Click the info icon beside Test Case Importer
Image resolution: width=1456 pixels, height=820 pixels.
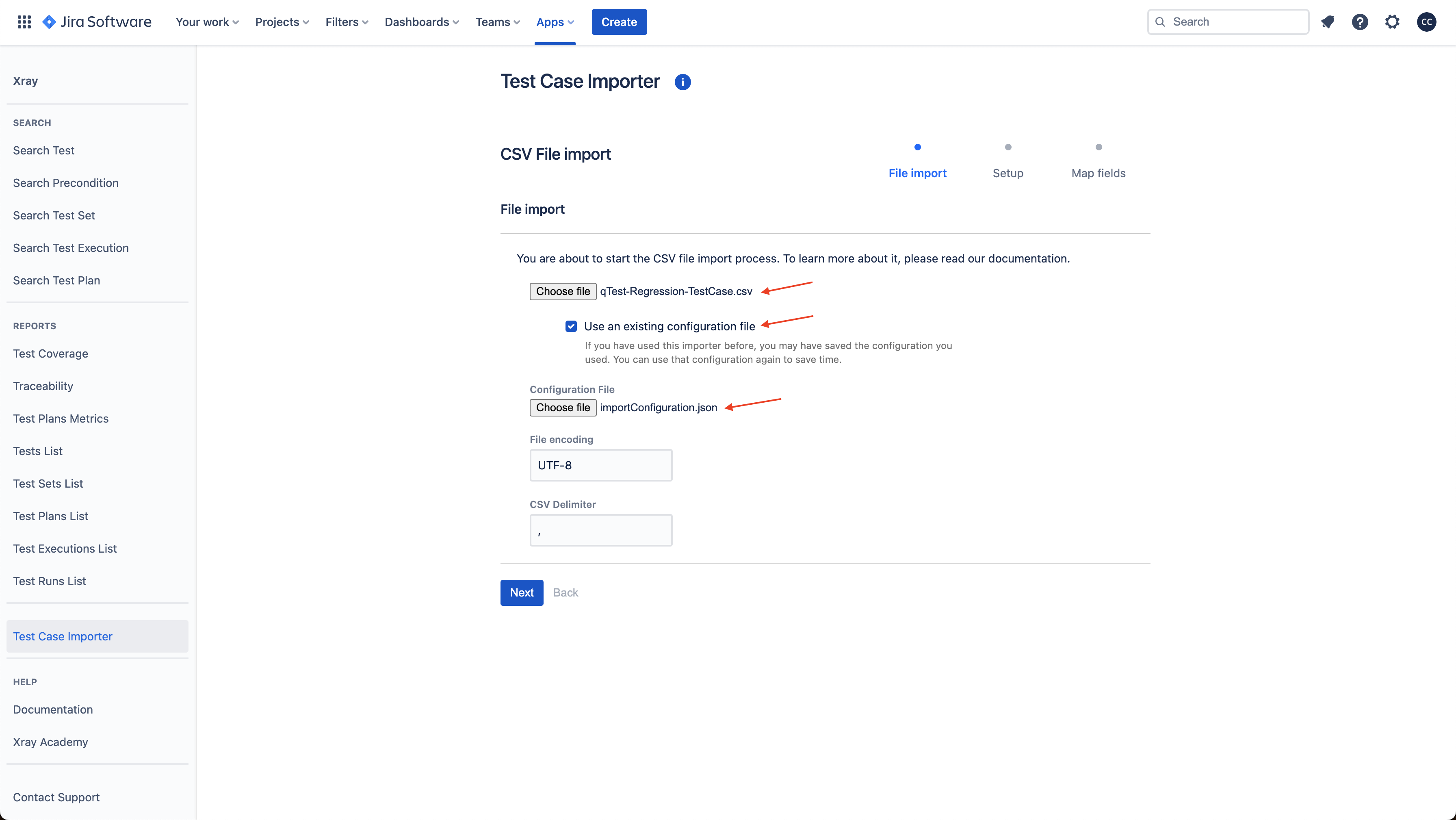pyautogui.click(x=683, y=82)
